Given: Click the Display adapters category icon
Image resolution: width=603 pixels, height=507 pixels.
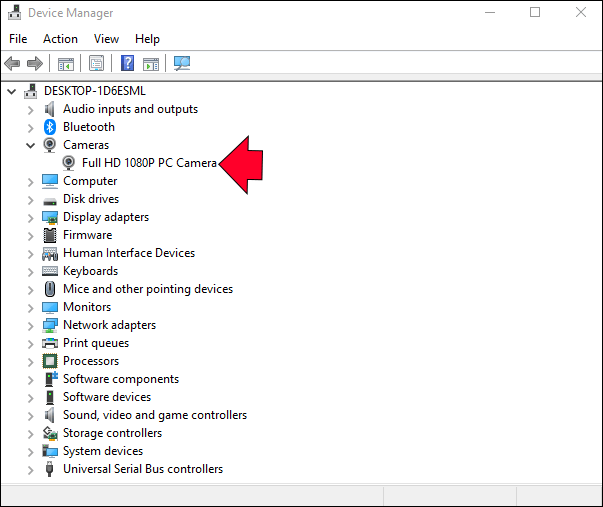Looking at the screenshot, I should pyautogui.click(x=50, y=217).
